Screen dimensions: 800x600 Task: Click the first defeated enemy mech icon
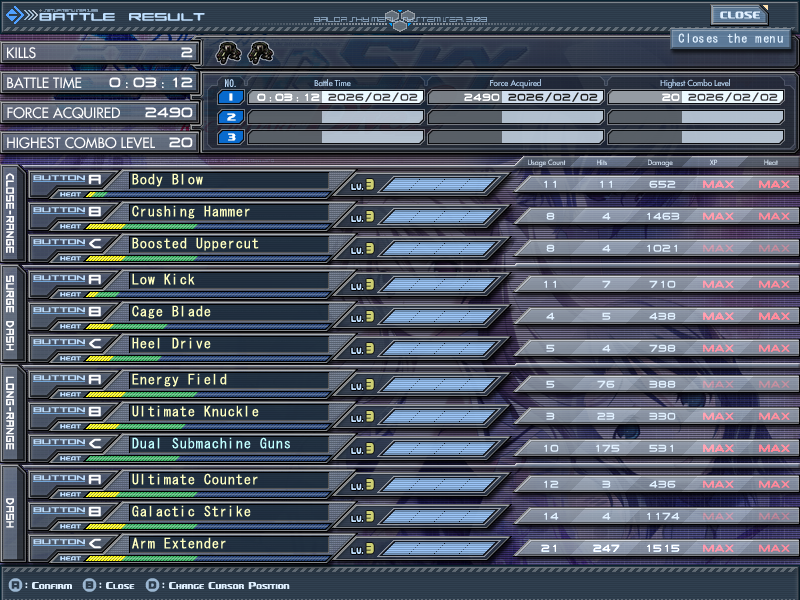230,52
